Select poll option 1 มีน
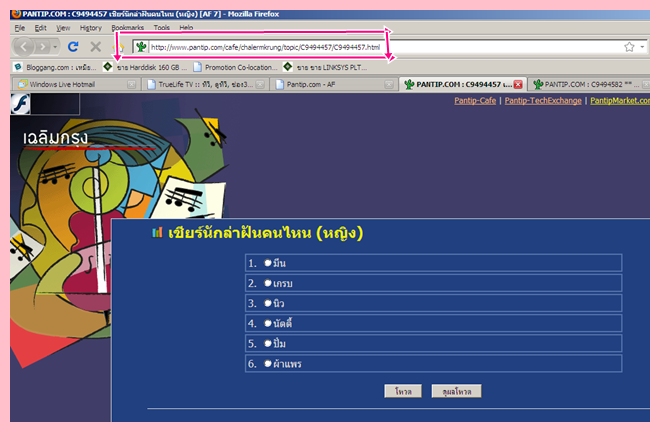The image size is (660, 432). [267, 263]
